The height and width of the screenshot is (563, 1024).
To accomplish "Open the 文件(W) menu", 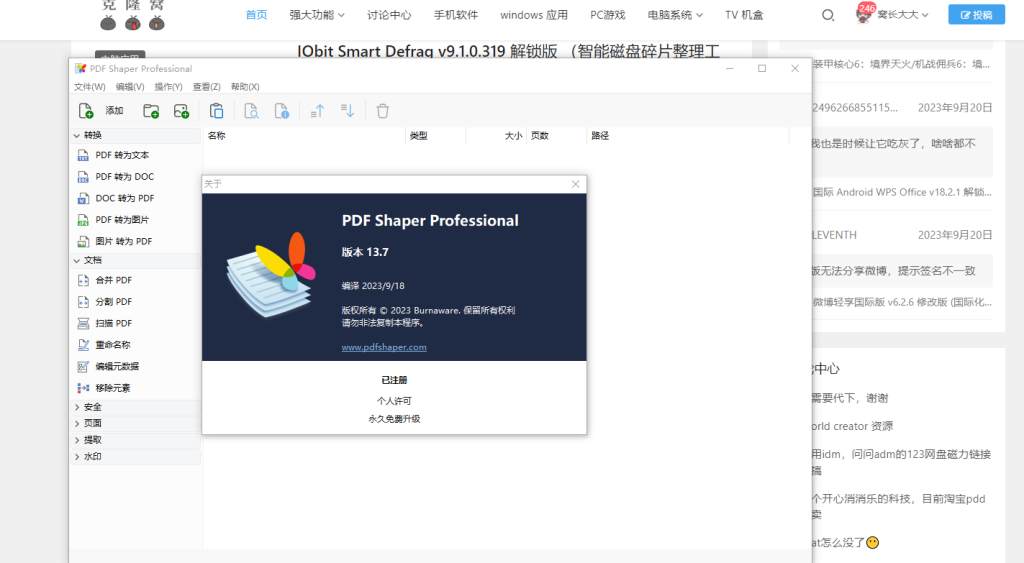I will (x=89, y=87).
